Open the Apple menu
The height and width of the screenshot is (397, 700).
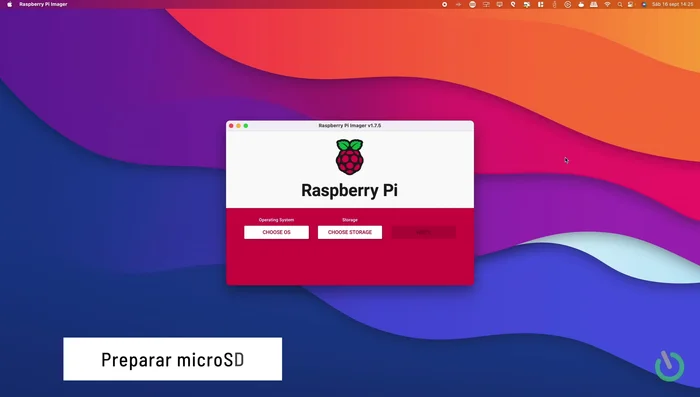tap(10, 4)
